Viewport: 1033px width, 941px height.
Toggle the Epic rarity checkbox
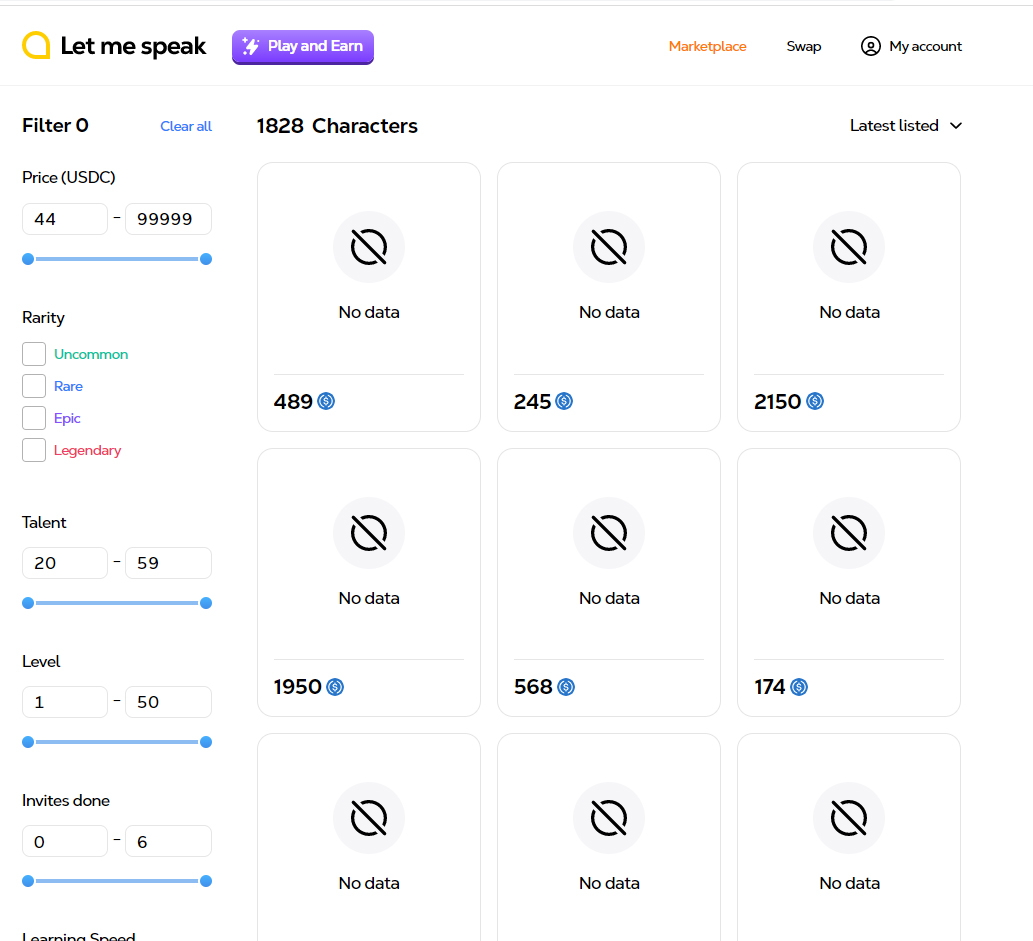coord(34,418)
